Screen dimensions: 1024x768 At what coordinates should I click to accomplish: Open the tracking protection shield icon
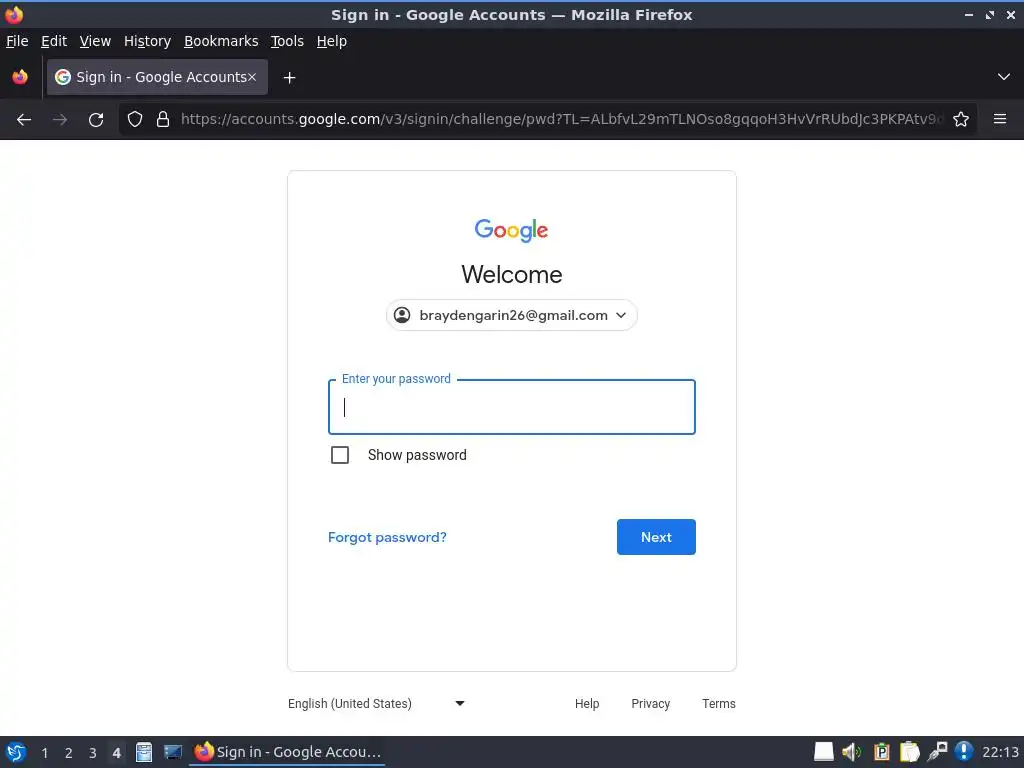click(135, 119)
